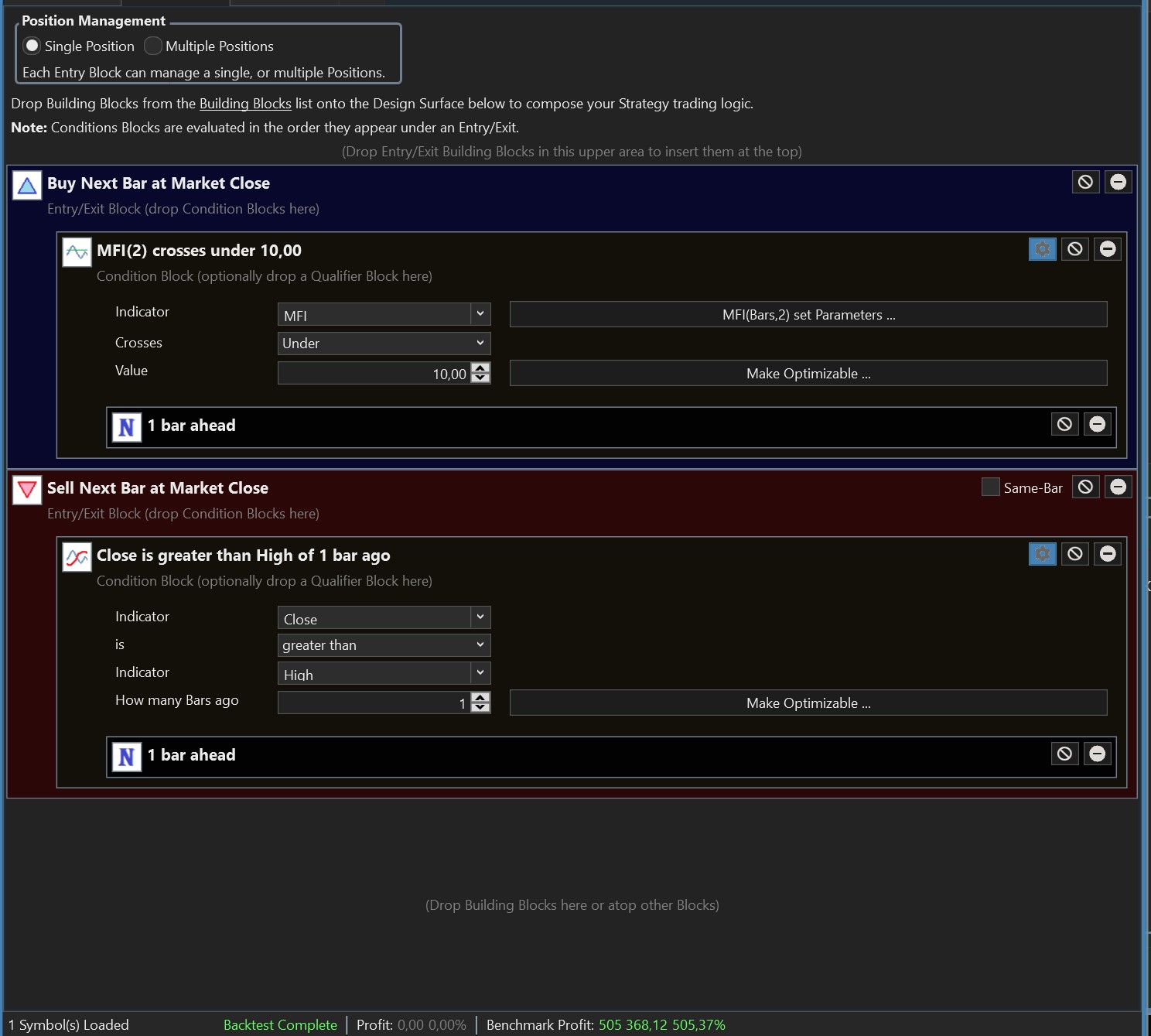Disable the 1 bar ahead qualifier under MFI
This screenshot has height=1036, width=1151.
click(1064, 424)
